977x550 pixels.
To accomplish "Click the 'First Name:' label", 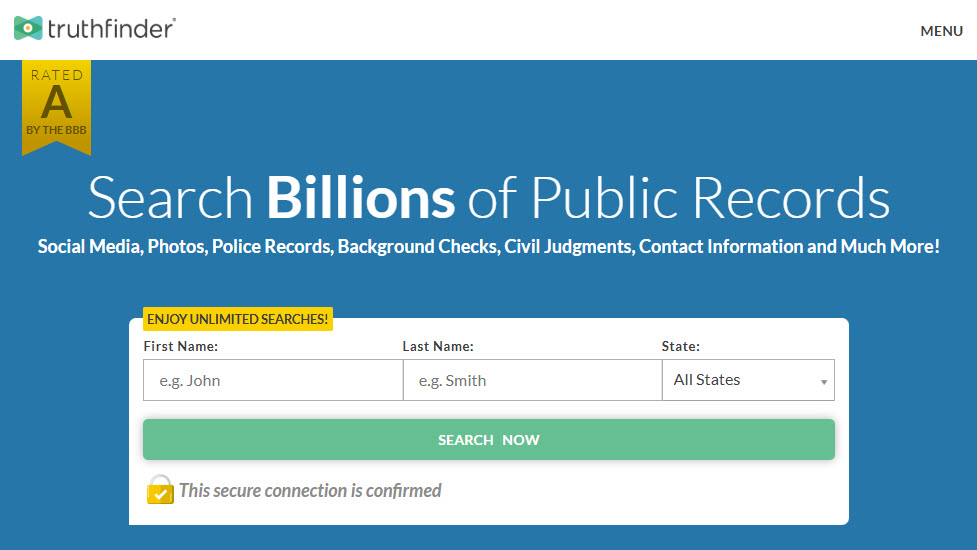I will [x=181, y=346].
